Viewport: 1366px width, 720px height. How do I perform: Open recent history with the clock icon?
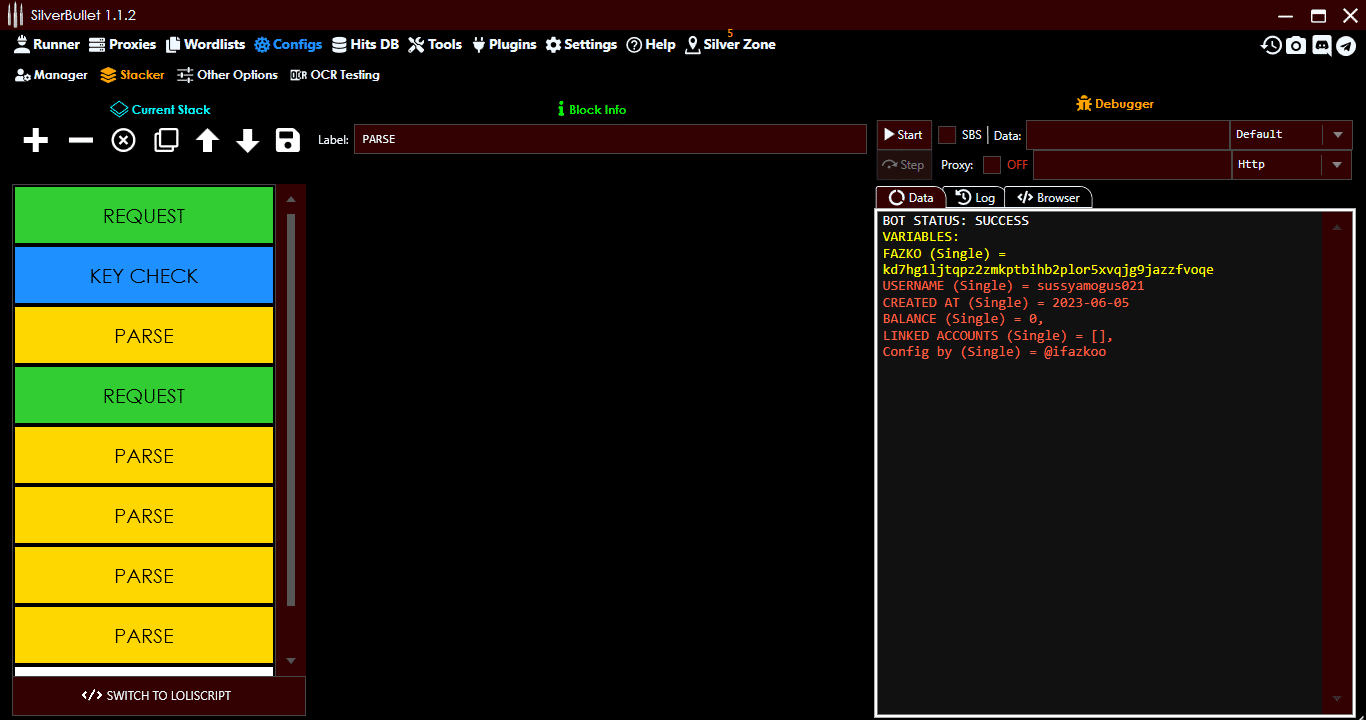pos(1270,45)
